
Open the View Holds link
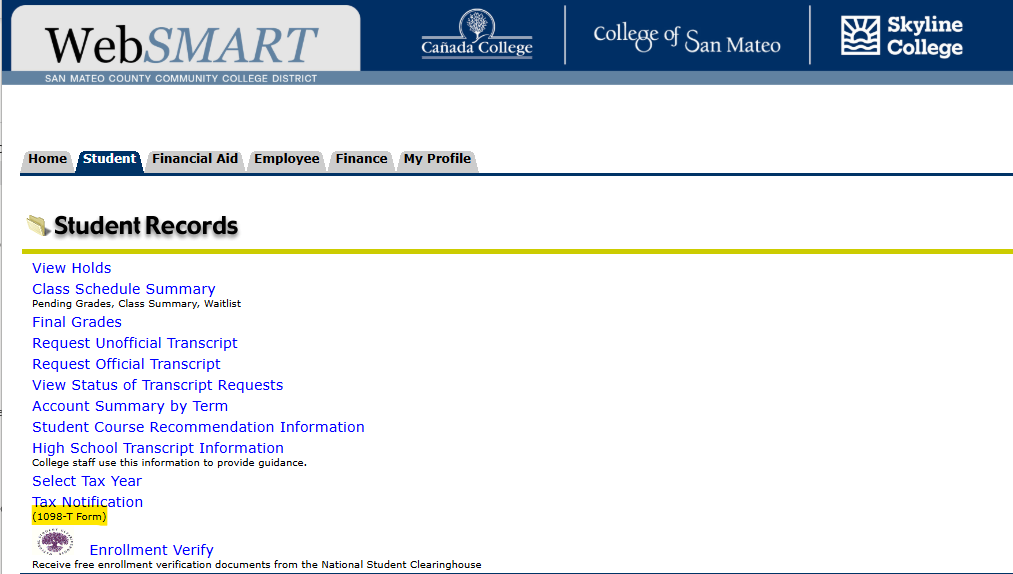[x=72, y=268]
